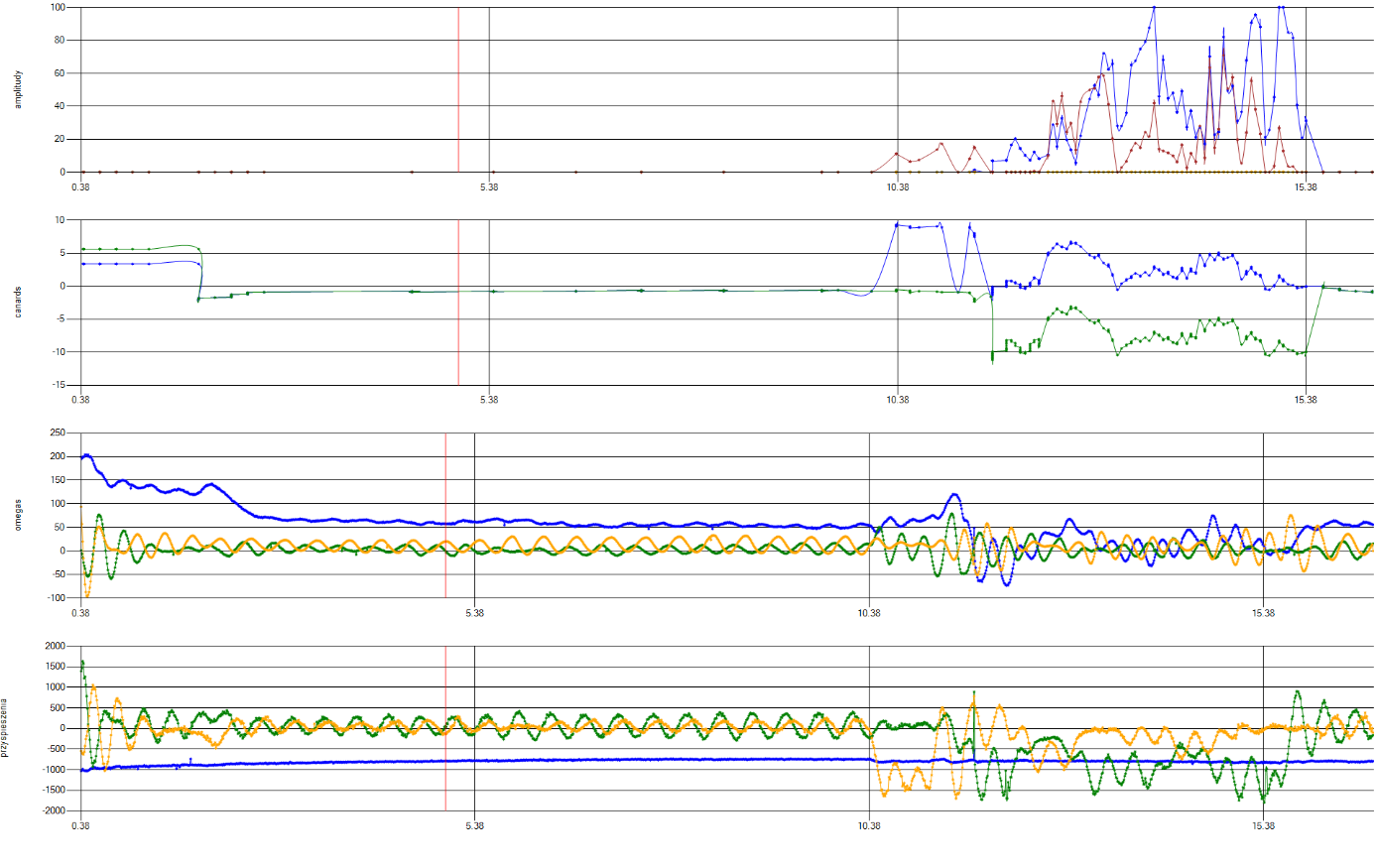Click the 100 y-axis value in amplitudy chart
The image size is (1377, 868).
(x=58, y=8)
